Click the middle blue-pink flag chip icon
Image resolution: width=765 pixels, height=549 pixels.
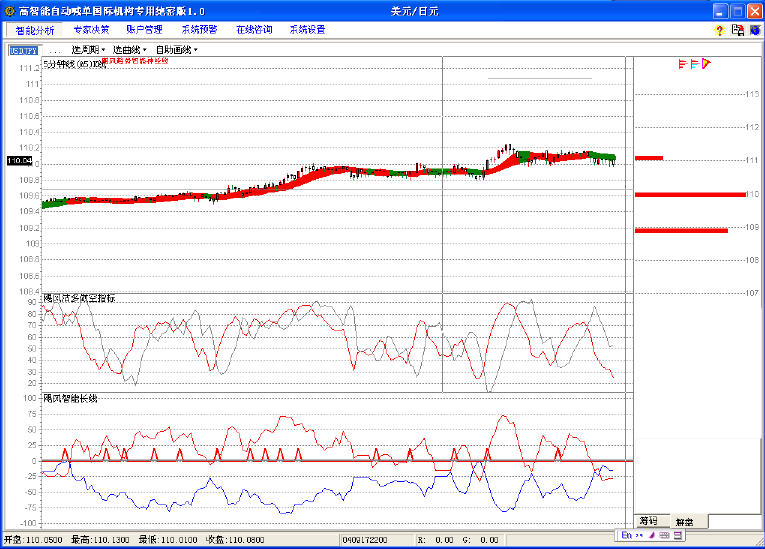(694, 65)
